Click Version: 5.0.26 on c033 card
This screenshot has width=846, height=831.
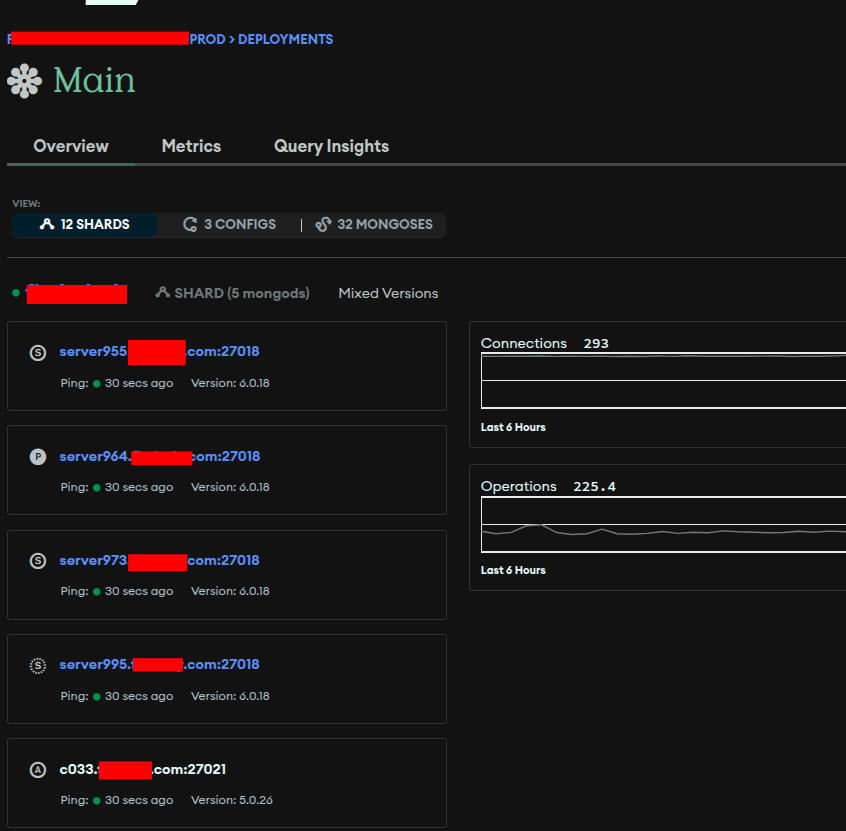click(231, 800)
